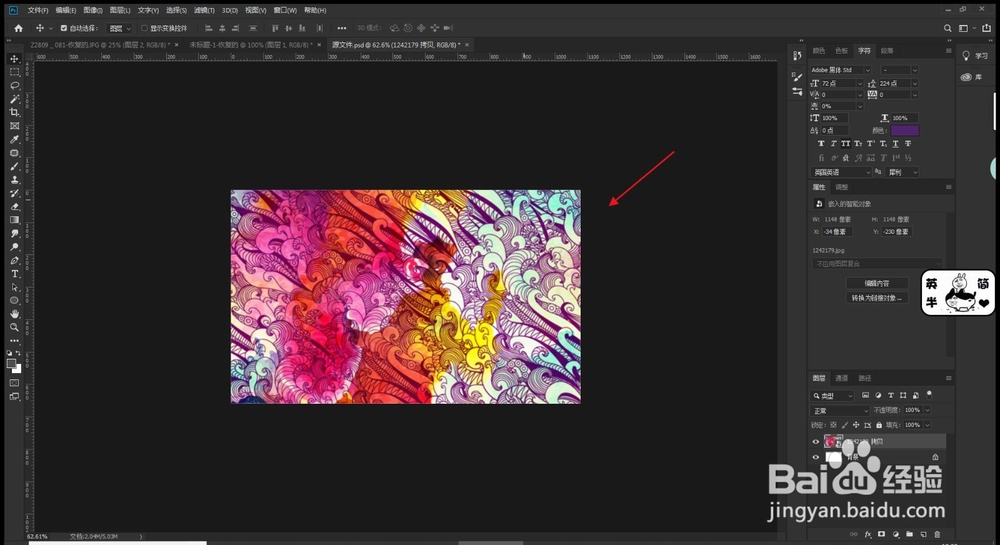Select the Lasso tool
The height and width of the screenshot is (545, 1000).
coord(14,85)
